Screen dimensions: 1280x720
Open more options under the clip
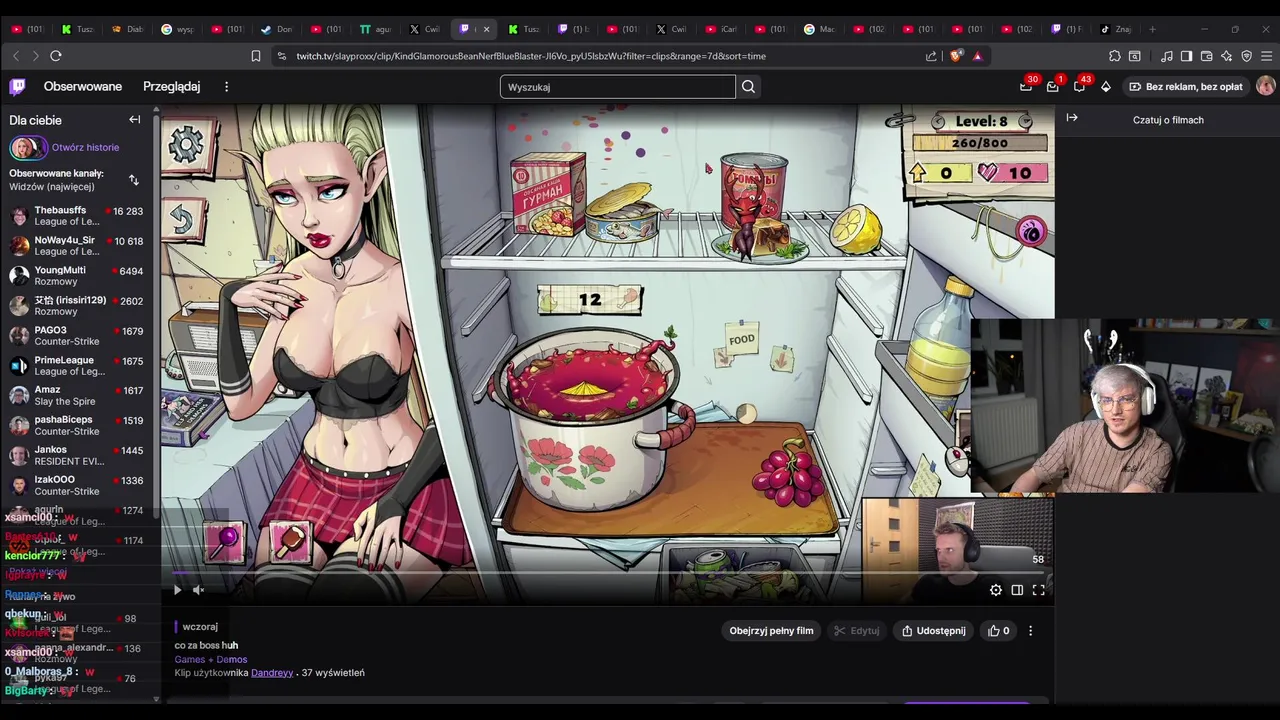click(x=1030, y=631)
